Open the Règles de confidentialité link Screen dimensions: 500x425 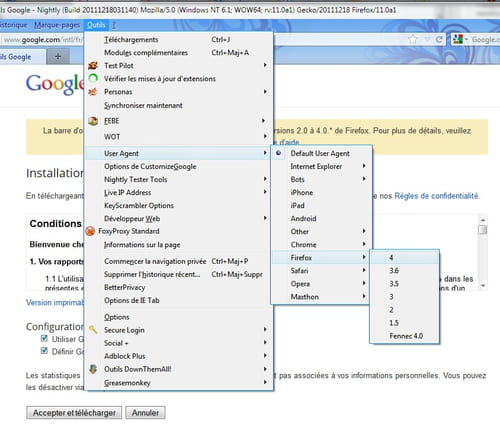pyautogui.click(x=437, y=196)
